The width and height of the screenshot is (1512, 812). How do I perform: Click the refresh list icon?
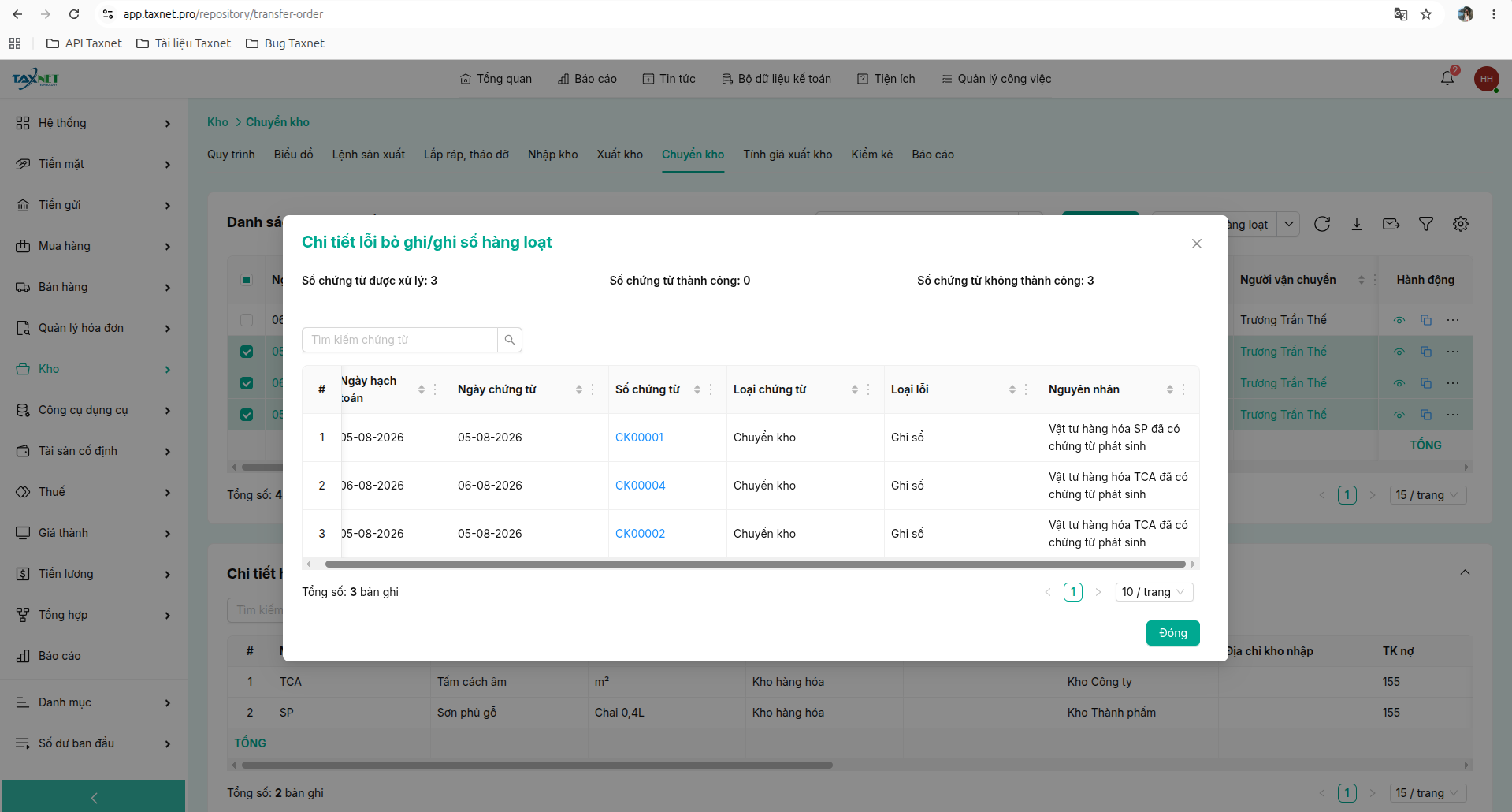click(x=1322, y=224)
